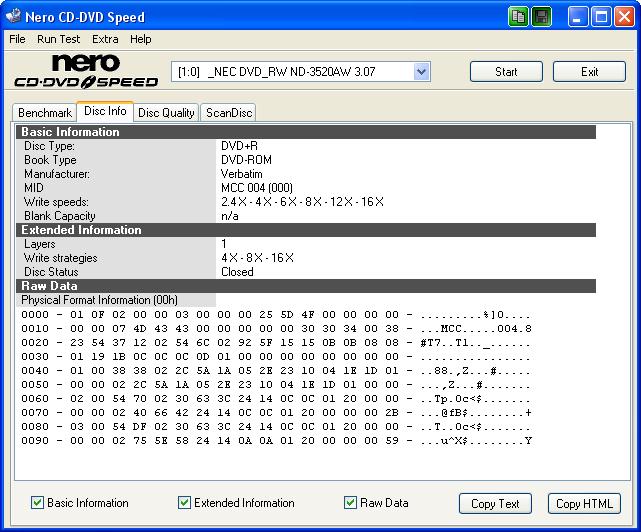
Task: Click the Nero CD-DVD Speed logo
Action: point(86,71)
